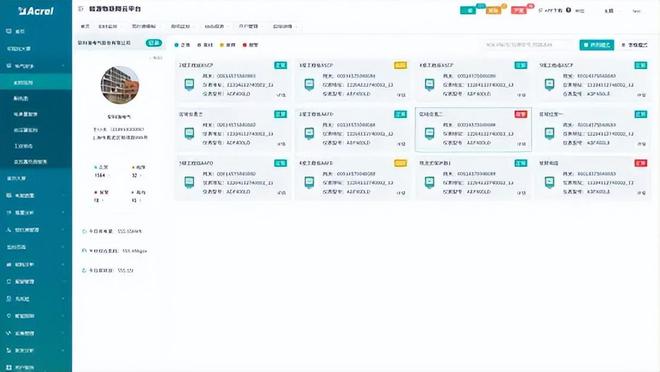Screen dimensions: 660x372
Task: Select the yellow-dot status filter option
Action: click(x=228, y=45)
